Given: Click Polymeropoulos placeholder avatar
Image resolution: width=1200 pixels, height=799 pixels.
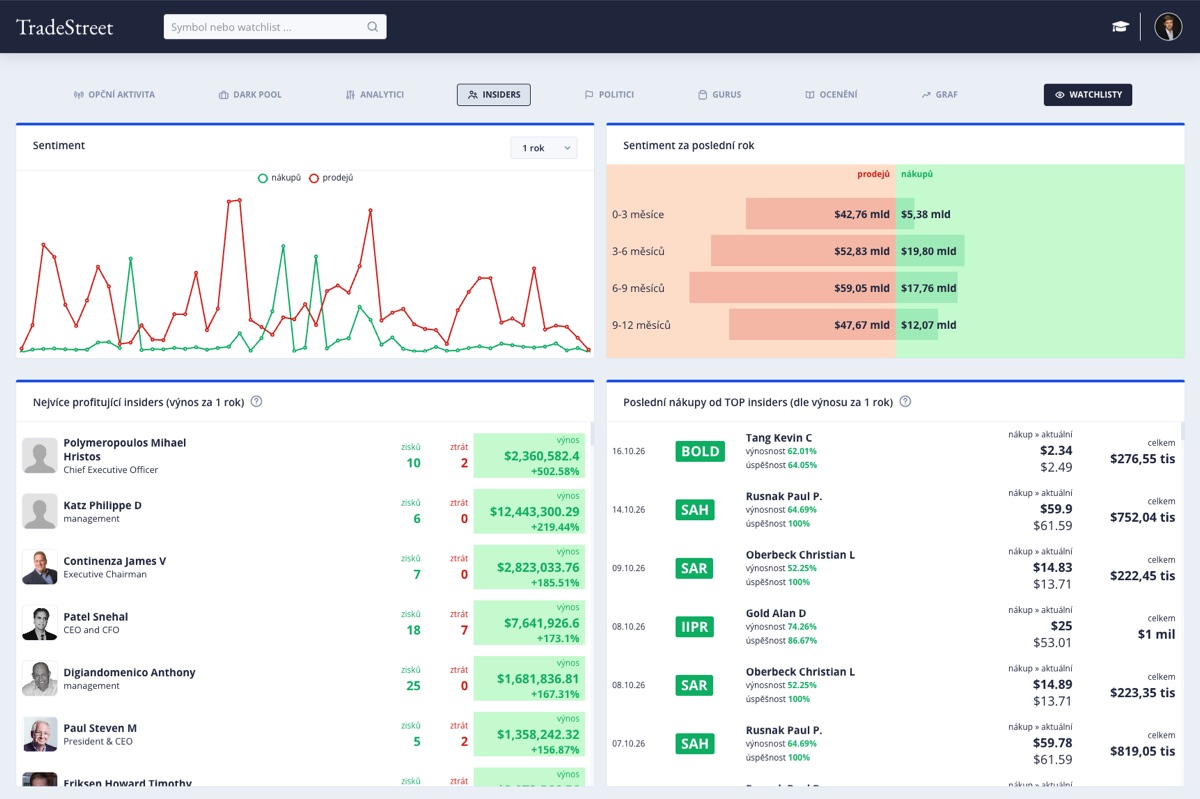Looking at the screenshot, I should [x=40, y=456].
